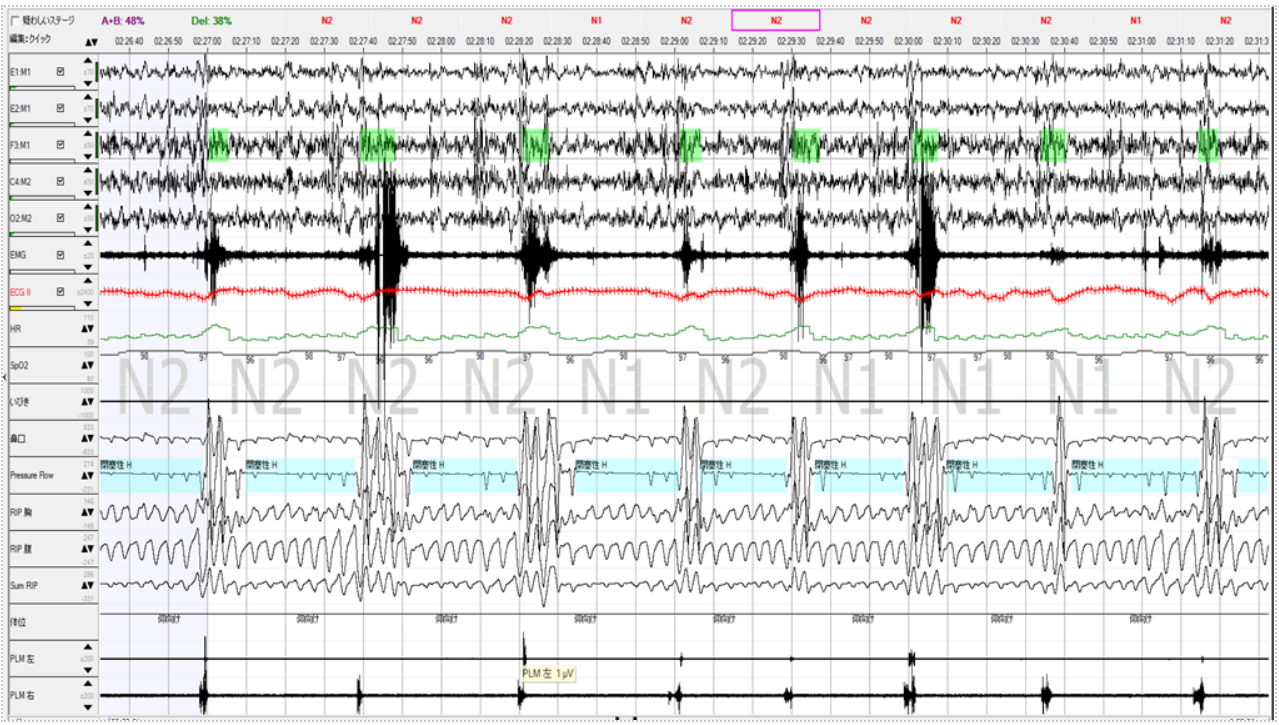Uncheck the EMG channel checkbox
1279x725 pixels.
tap(61, 255)
